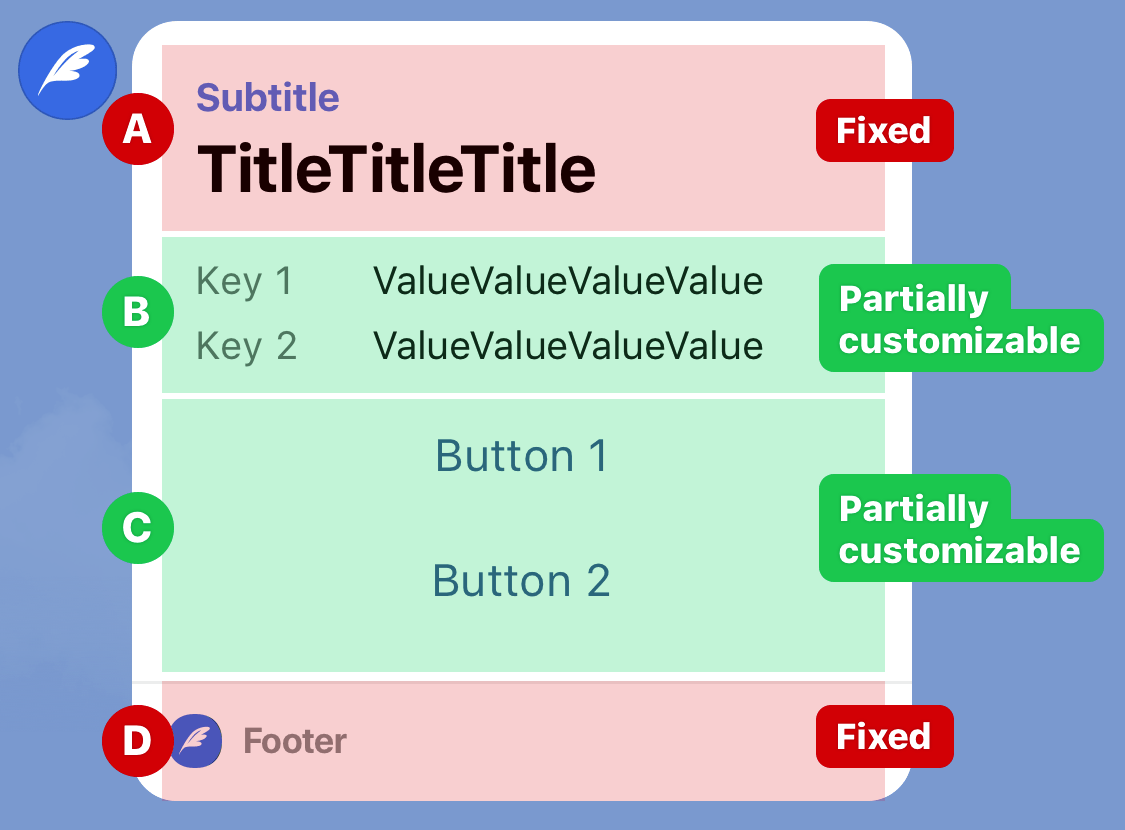Select the Key 1 label
Screen dimensions: 1125x830
(x=245, y=281)
